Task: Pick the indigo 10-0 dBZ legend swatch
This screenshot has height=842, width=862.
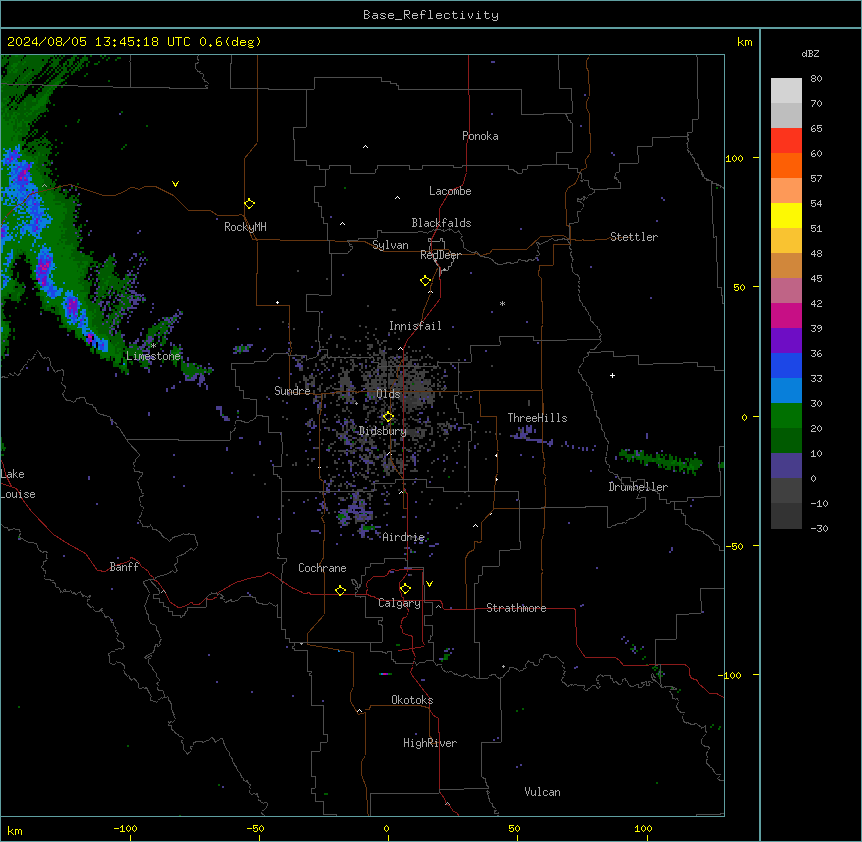Action: (x=786, y=466)
